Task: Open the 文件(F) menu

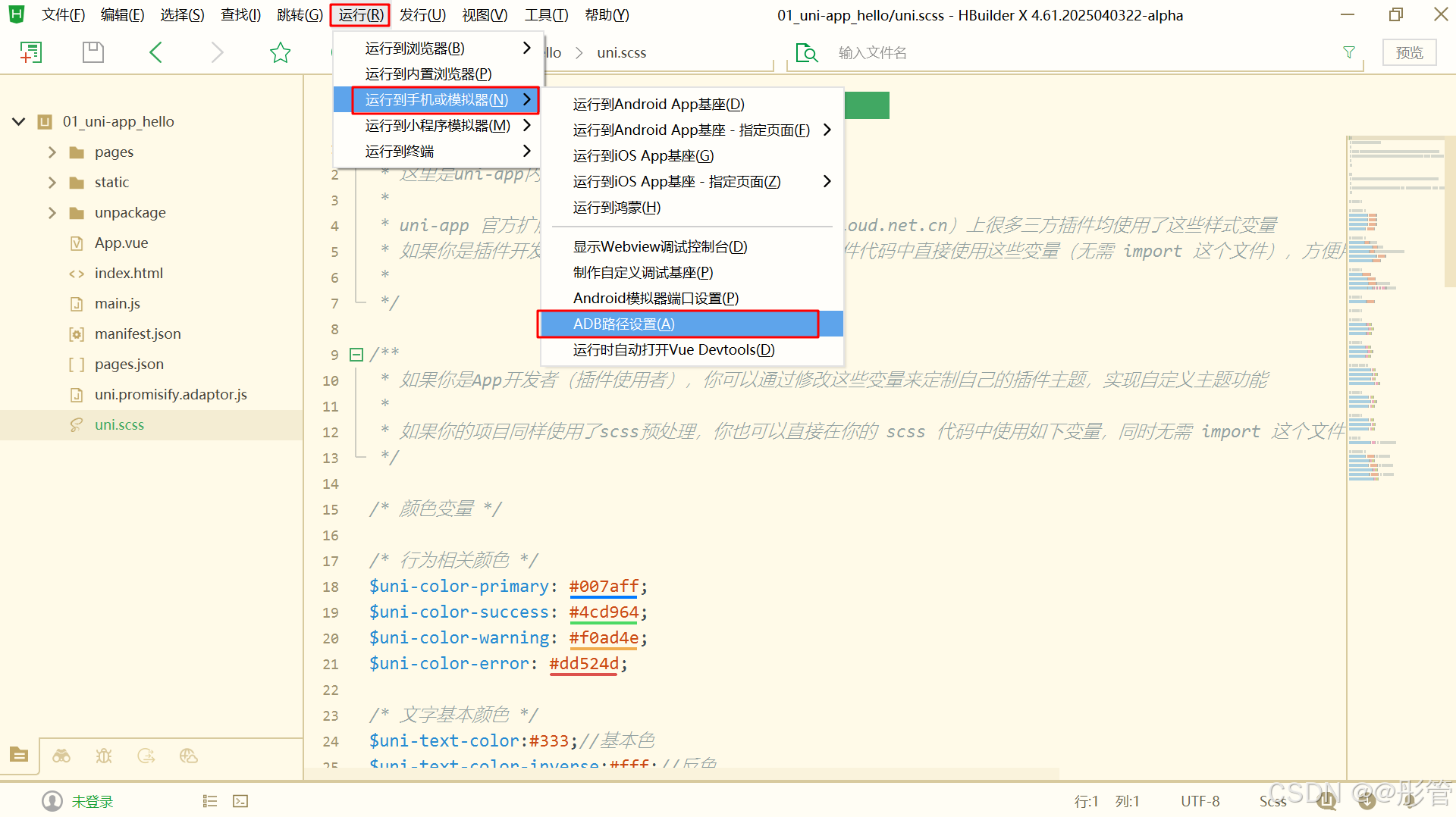Action: point(63,15)
